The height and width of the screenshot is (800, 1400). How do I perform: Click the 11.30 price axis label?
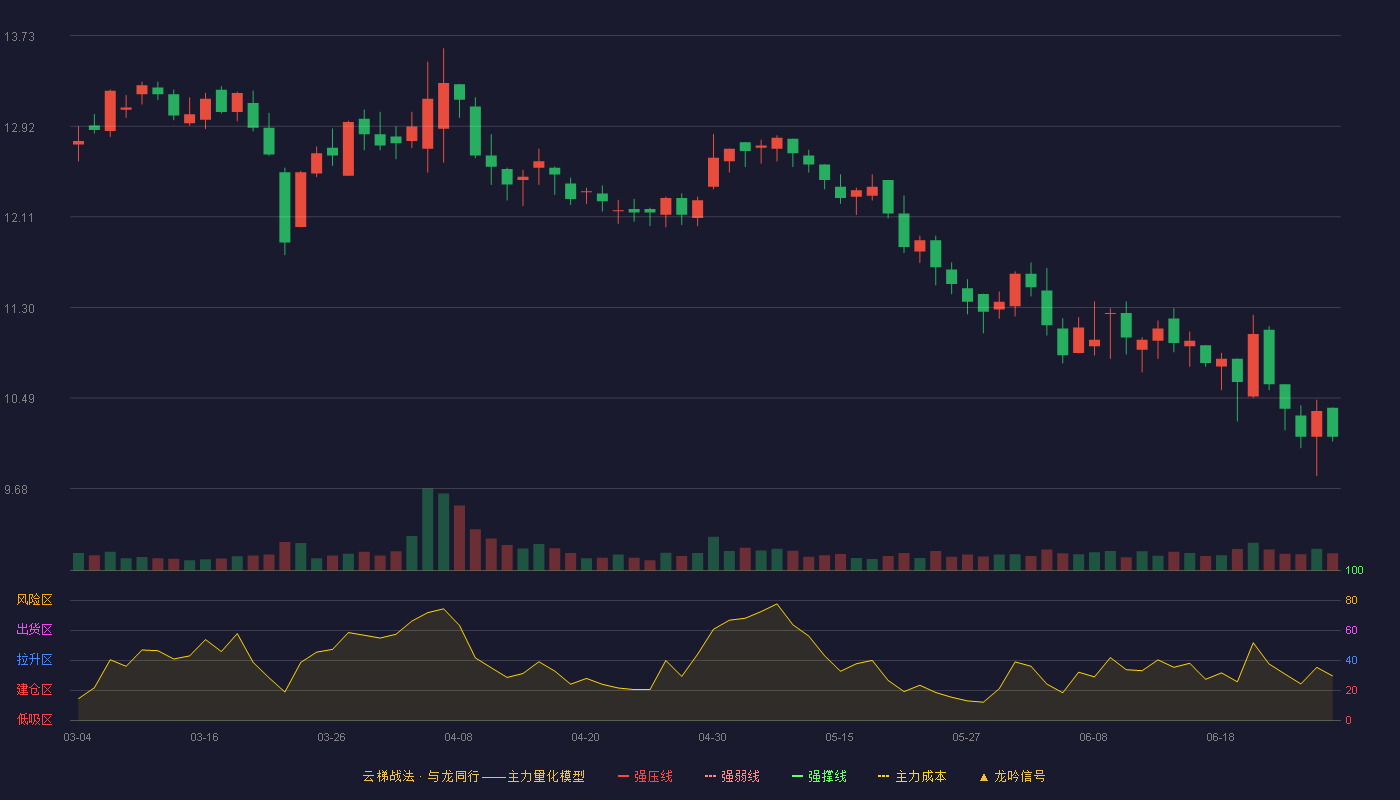pyautogui.click(x=19, y=309)
